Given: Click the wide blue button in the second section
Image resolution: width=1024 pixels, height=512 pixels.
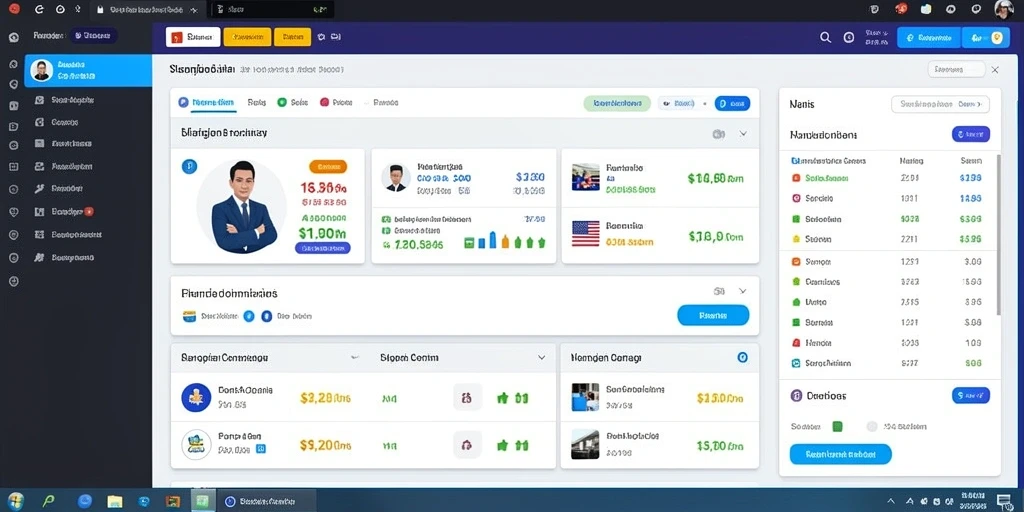Looking at the screenshot, I should [713, 315].
